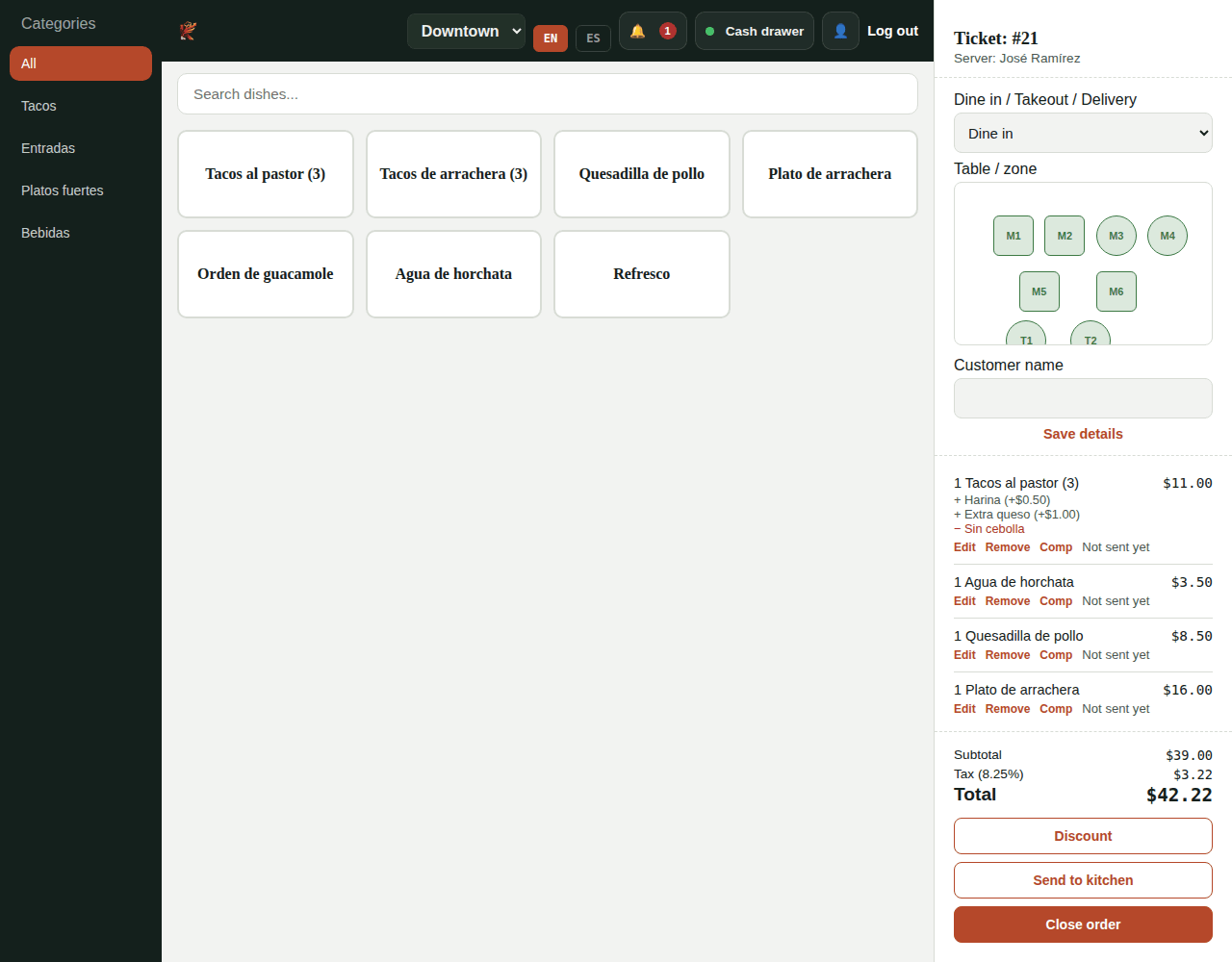The image size is (1232, 962).
Task: Switch language to ES
Action: tap(593, 38)
